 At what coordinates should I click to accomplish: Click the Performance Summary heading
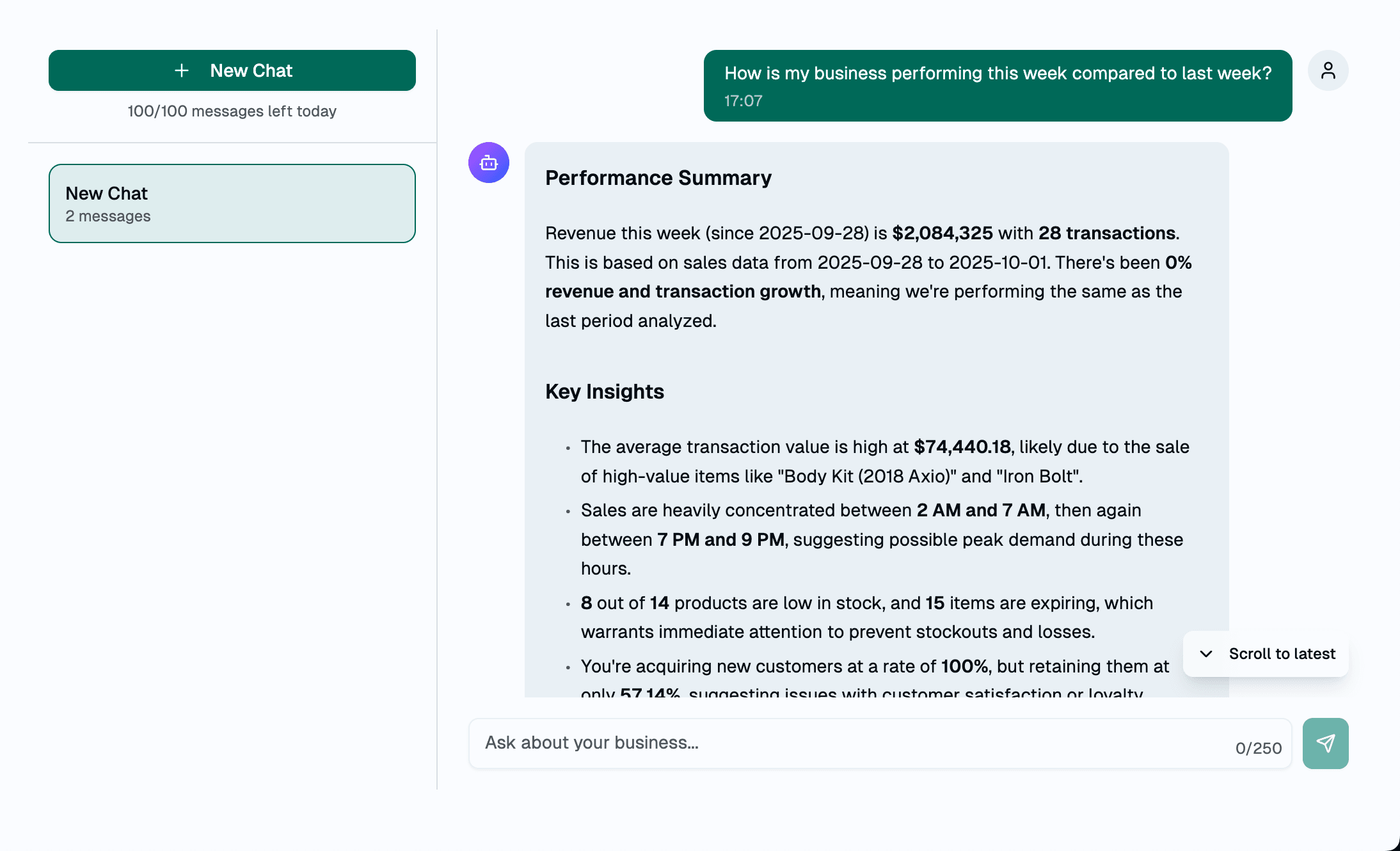tap(658, 178)
